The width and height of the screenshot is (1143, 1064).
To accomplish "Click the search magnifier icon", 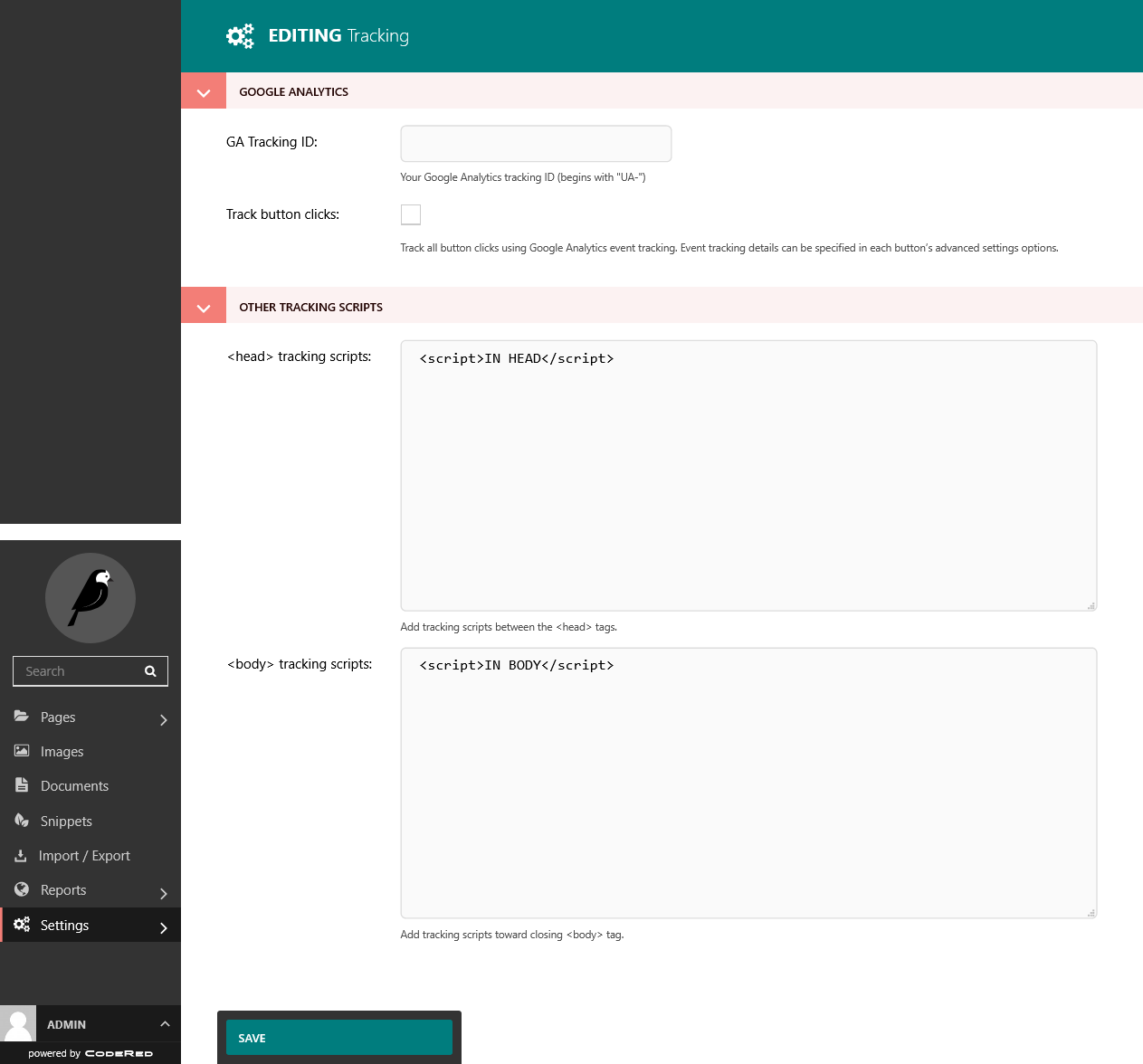I will [150, 671].
